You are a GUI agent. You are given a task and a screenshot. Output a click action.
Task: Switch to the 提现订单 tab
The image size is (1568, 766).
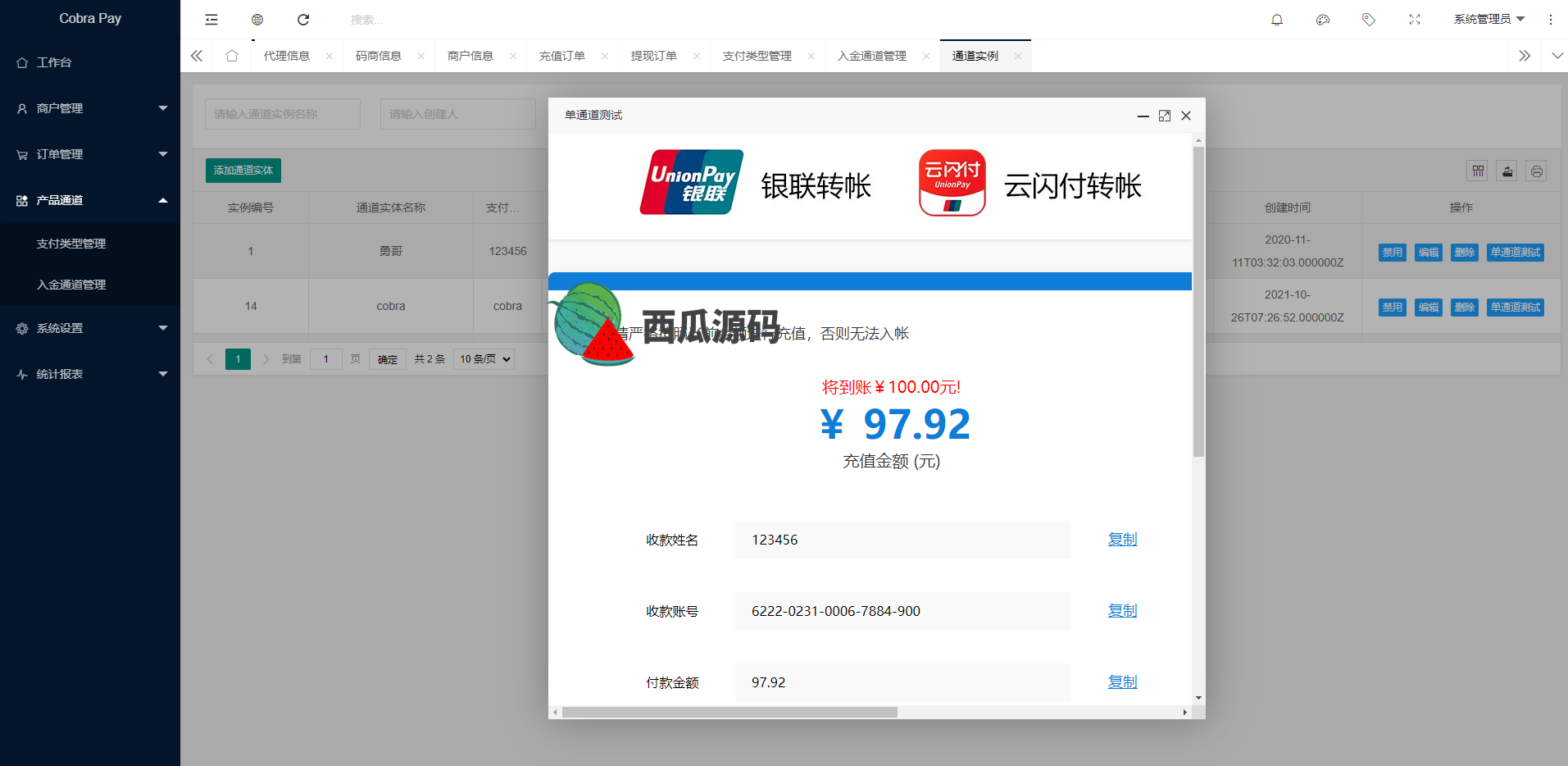[654, 56]
